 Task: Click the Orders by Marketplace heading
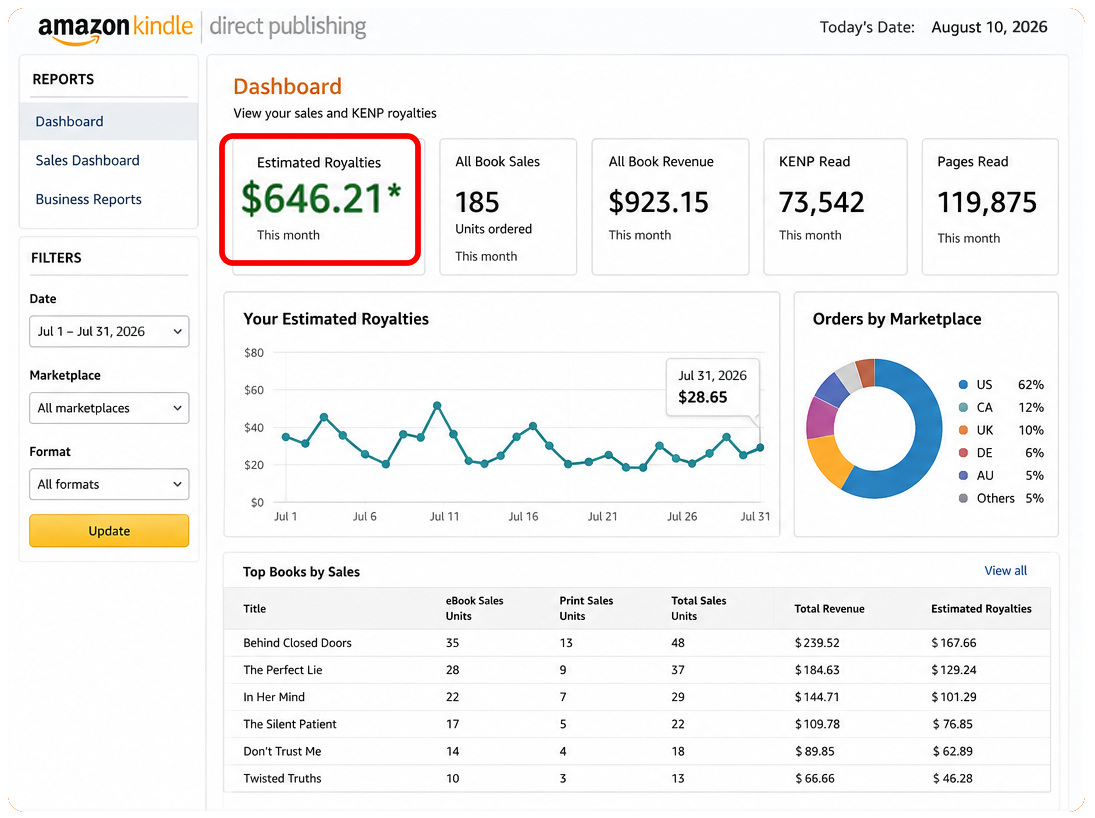tap(897, 319)
